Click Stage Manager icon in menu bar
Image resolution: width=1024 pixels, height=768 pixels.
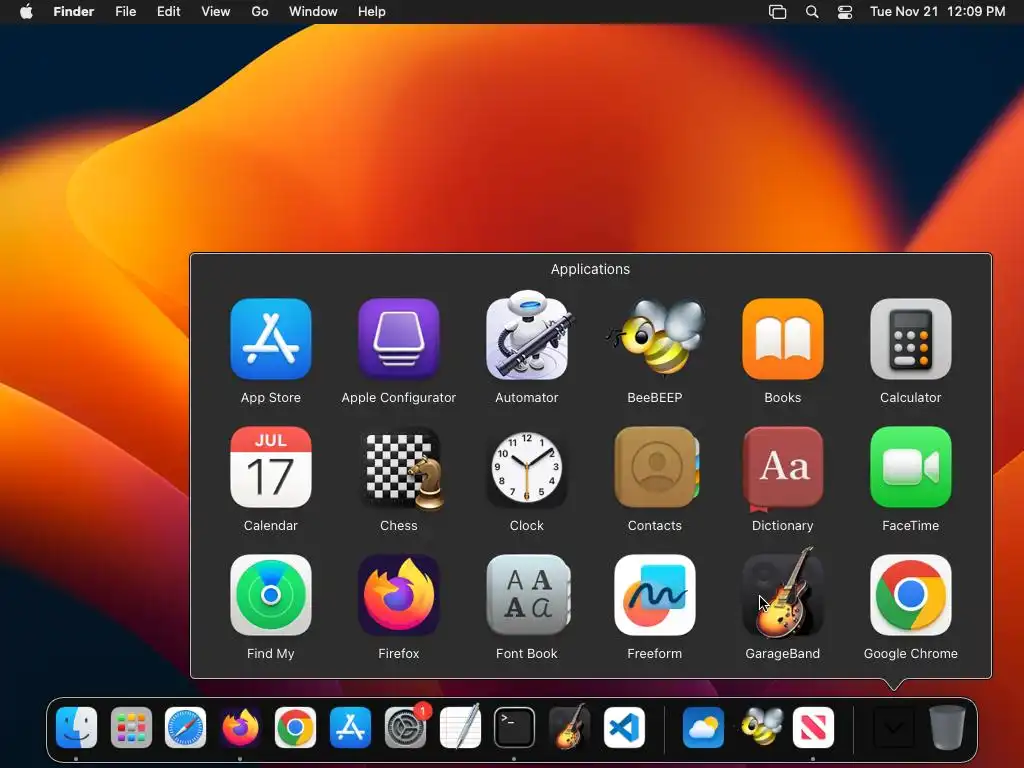pos(777,12)
